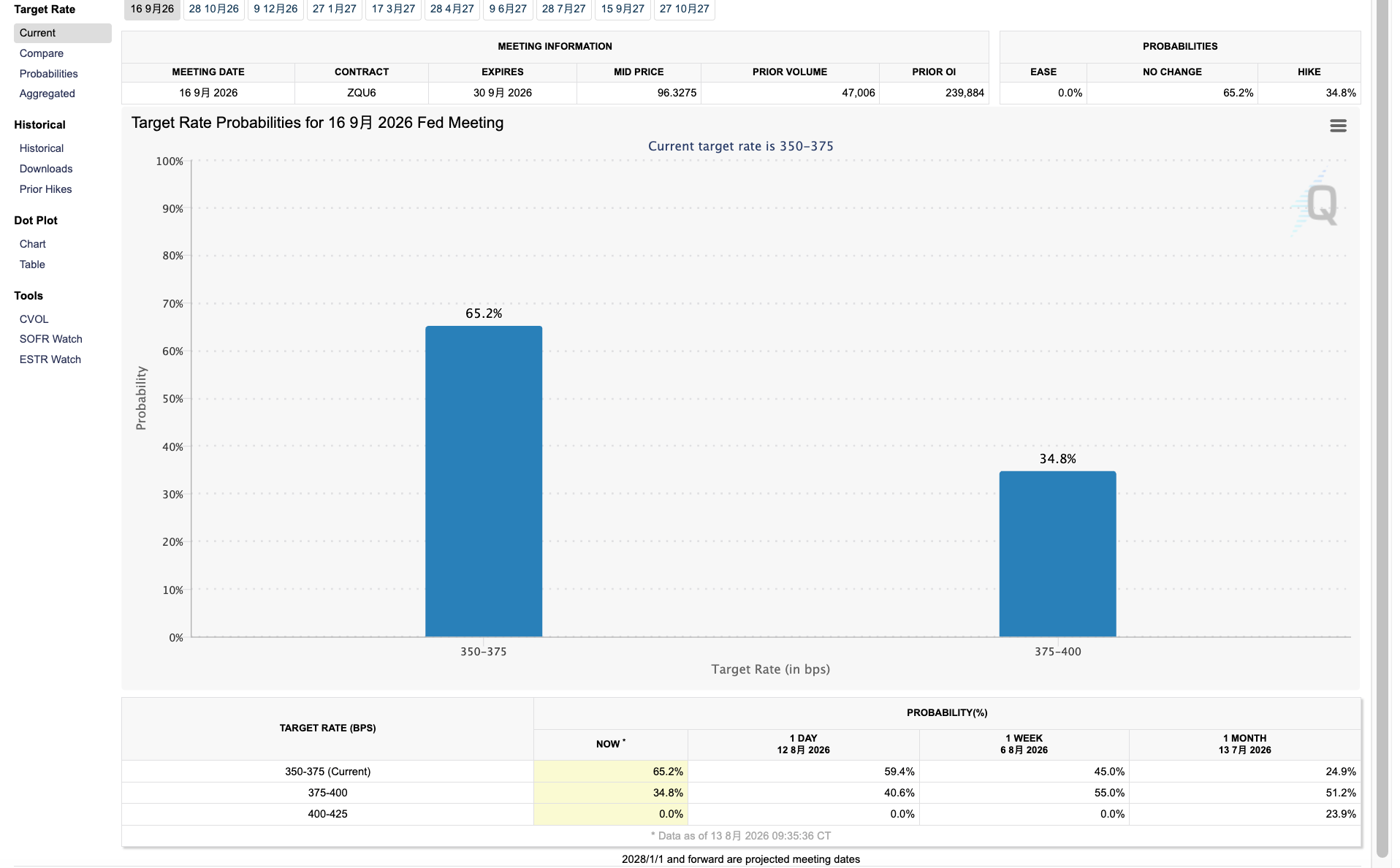This screenshot has width=1400, height=868.
Task: Select the 28 10月26 meeting tab
Action: pyautogui.click(x=213, y=9)
